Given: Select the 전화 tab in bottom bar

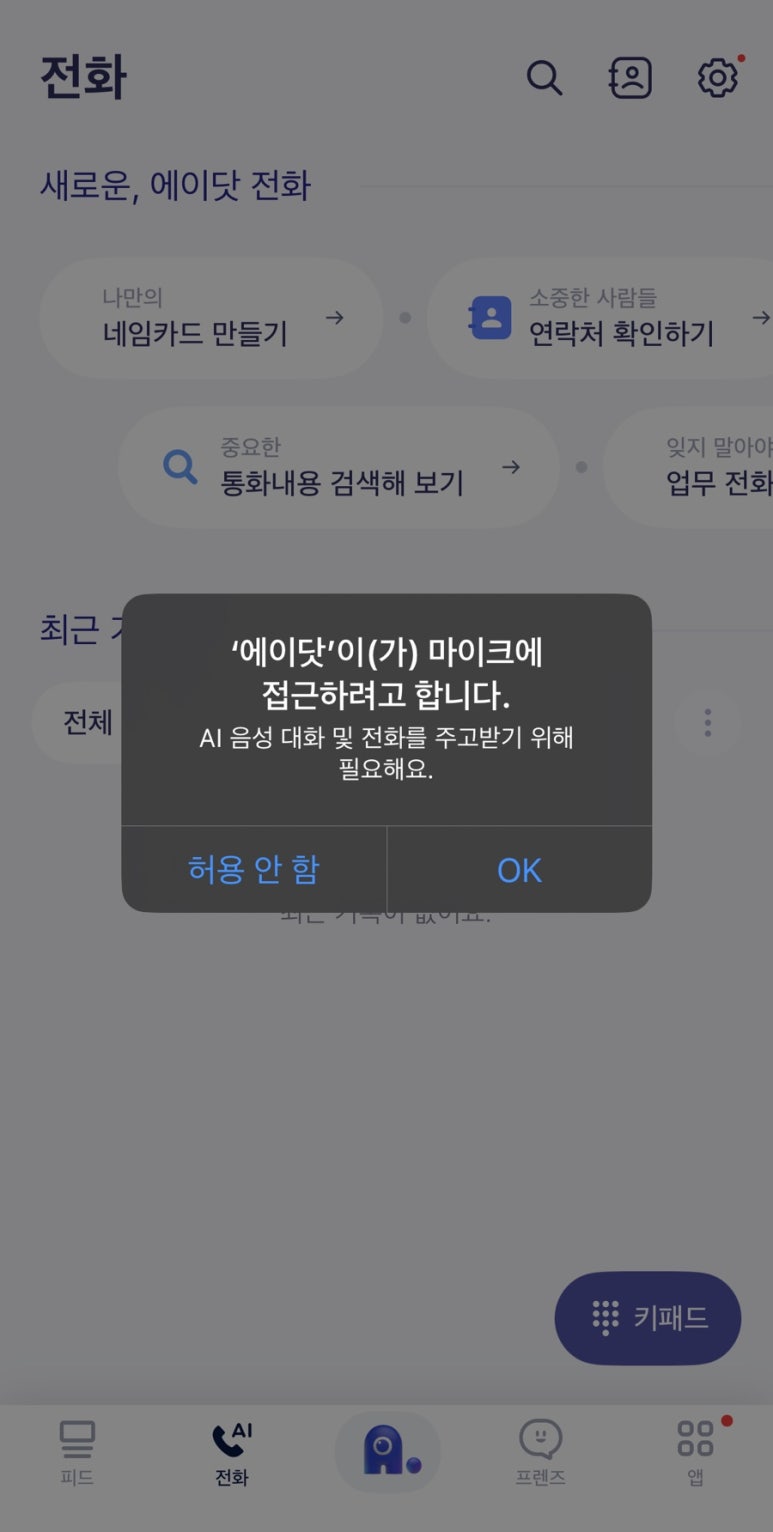Looking at the screenshot, I should [232, 1452].
